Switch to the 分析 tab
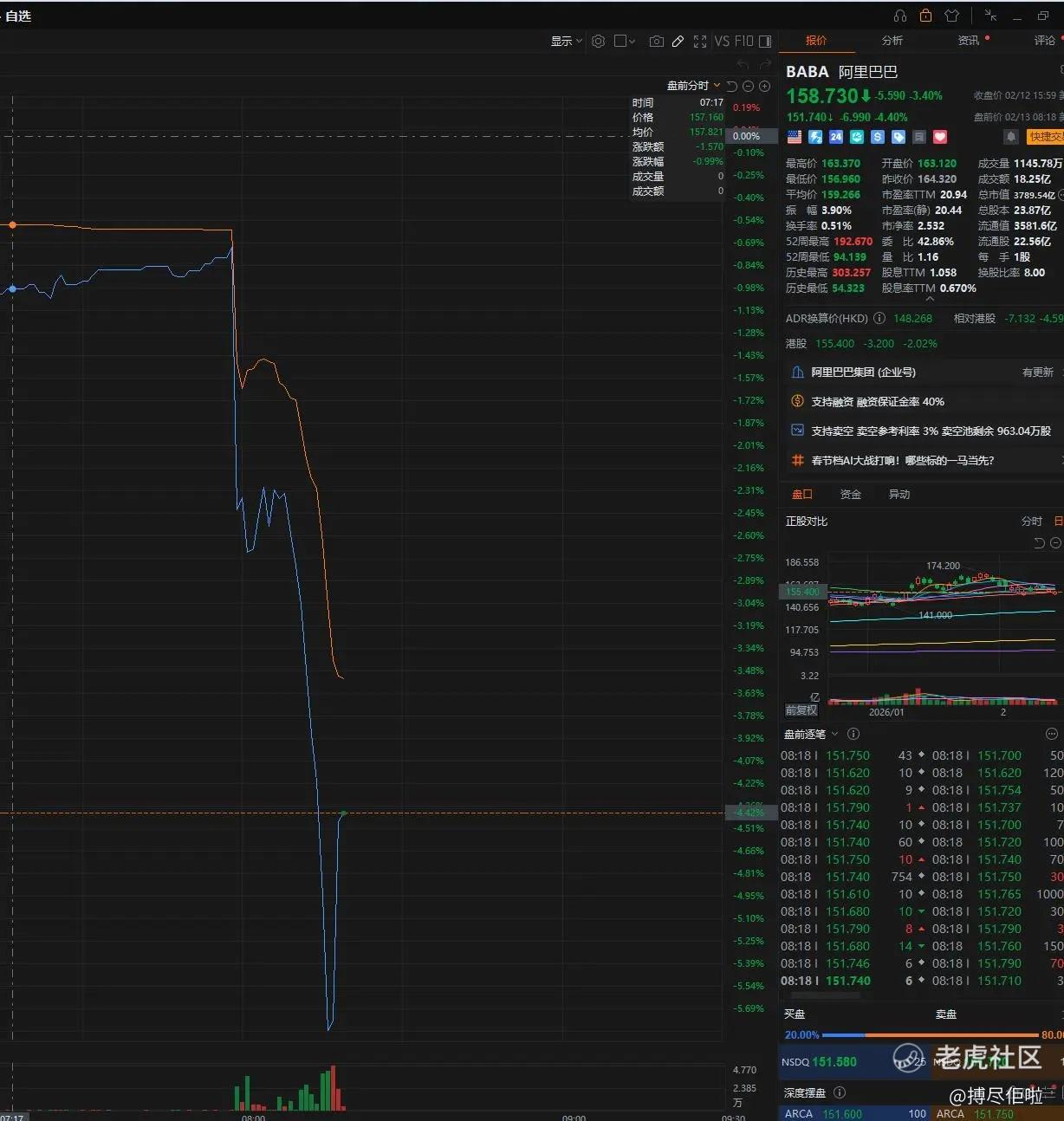 [892, 40]
